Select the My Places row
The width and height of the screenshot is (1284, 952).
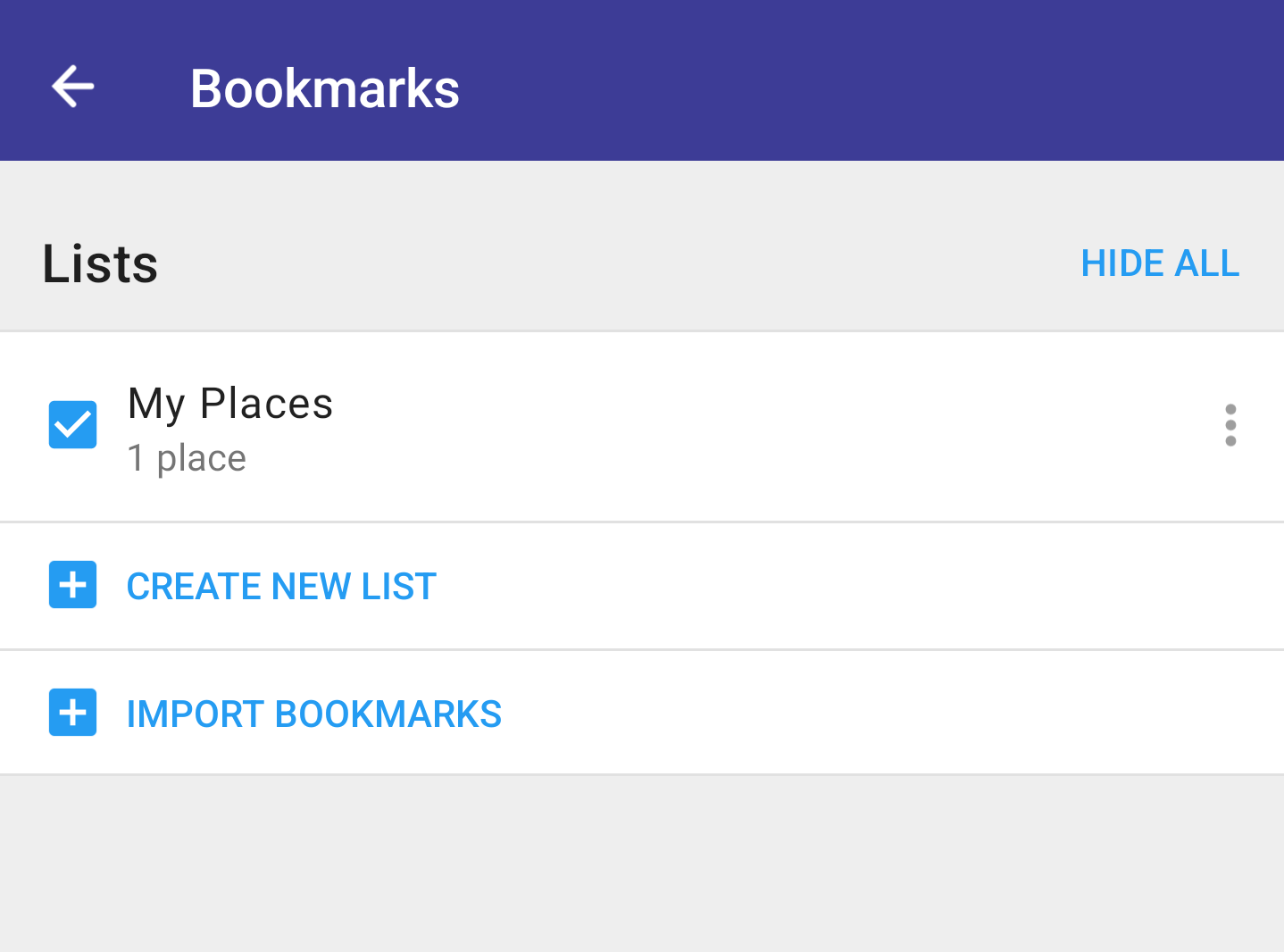pos(642,427)
